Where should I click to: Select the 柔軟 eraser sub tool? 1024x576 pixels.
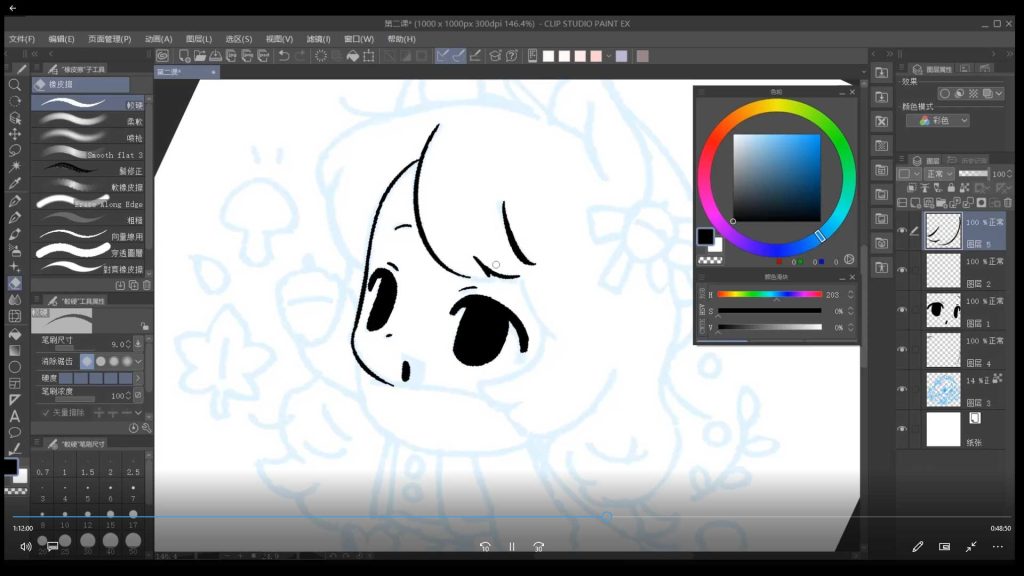[88, 121]
